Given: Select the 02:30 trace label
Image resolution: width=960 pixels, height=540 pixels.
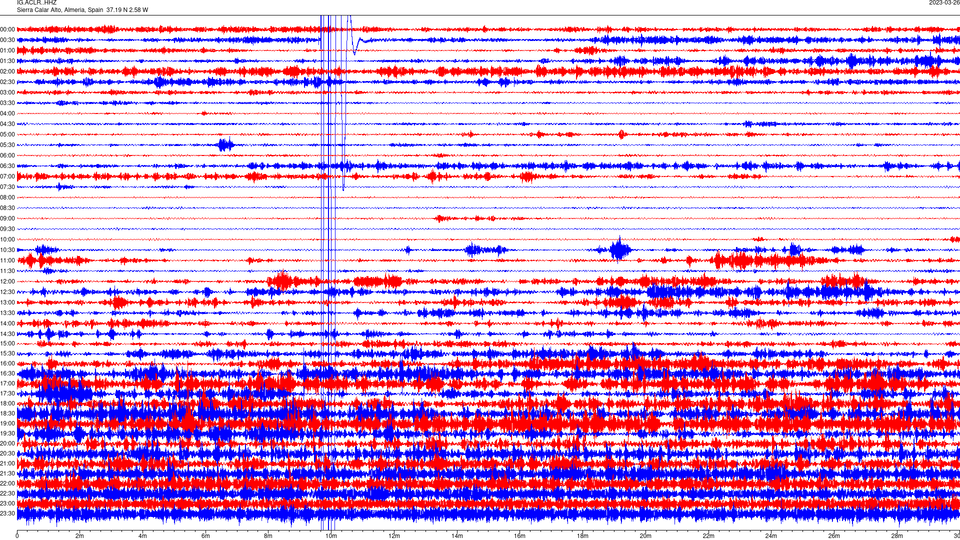Looking at the screenshot, I should pyautogui.click(x=7, y=82).
